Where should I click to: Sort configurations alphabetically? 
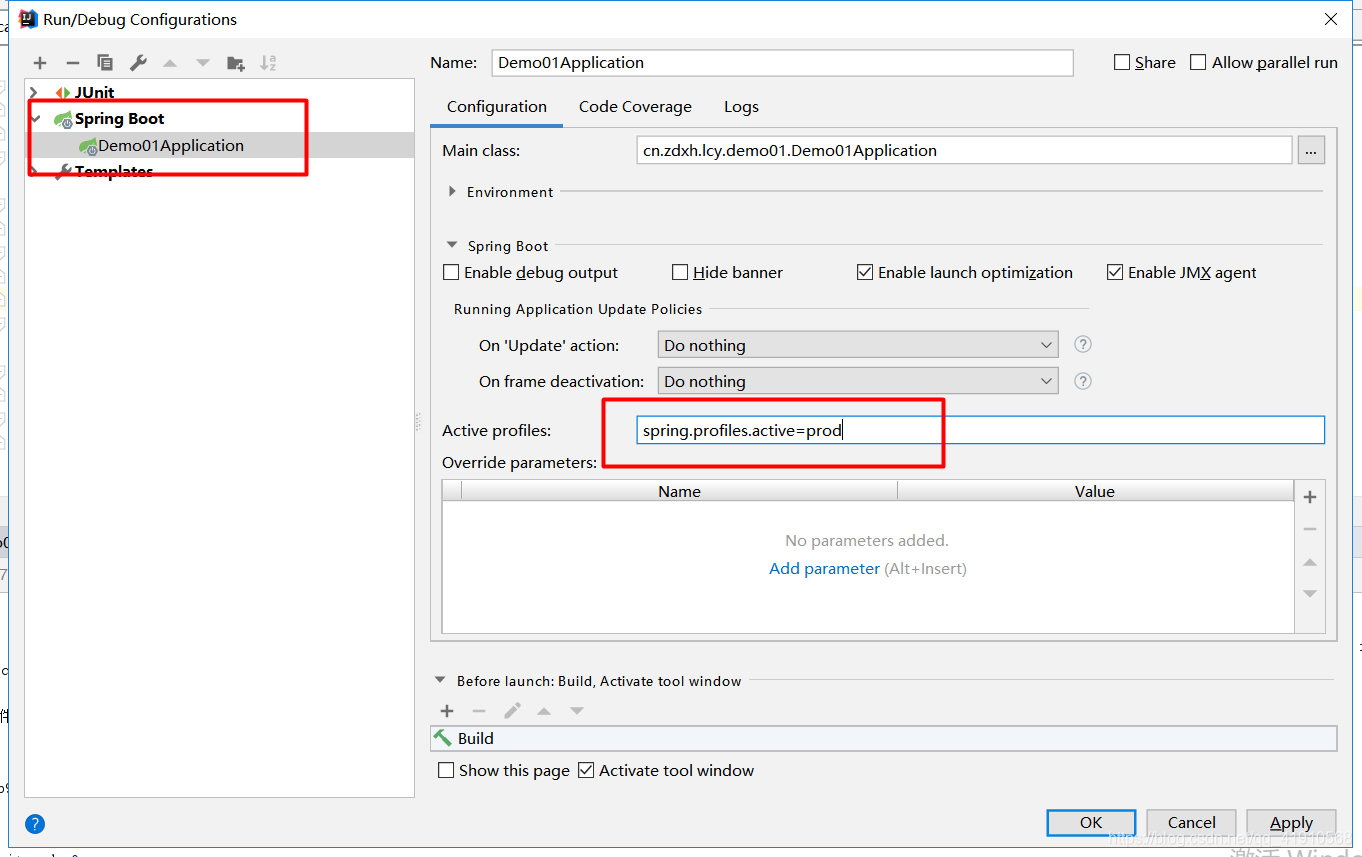(268, 63)
